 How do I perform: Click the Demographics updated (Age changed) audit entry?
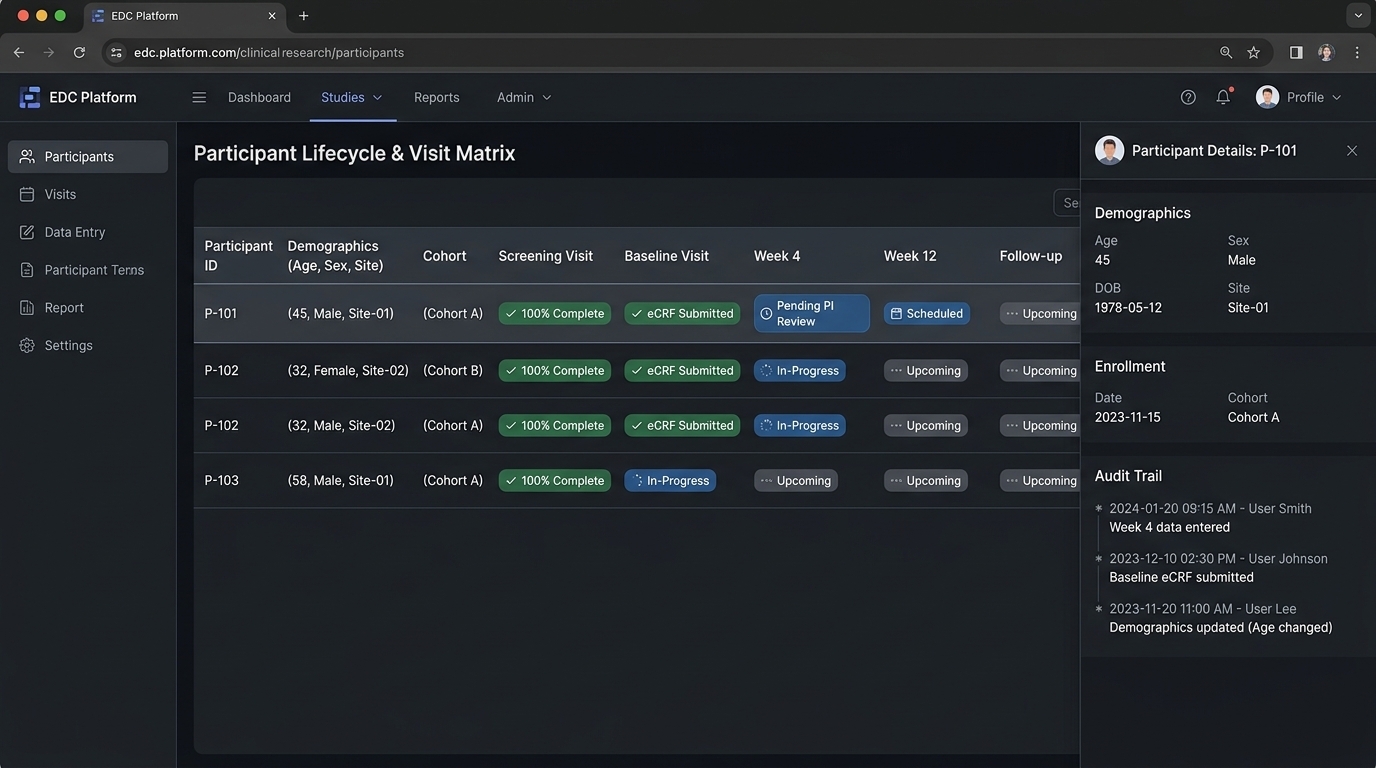point(1221,617)
